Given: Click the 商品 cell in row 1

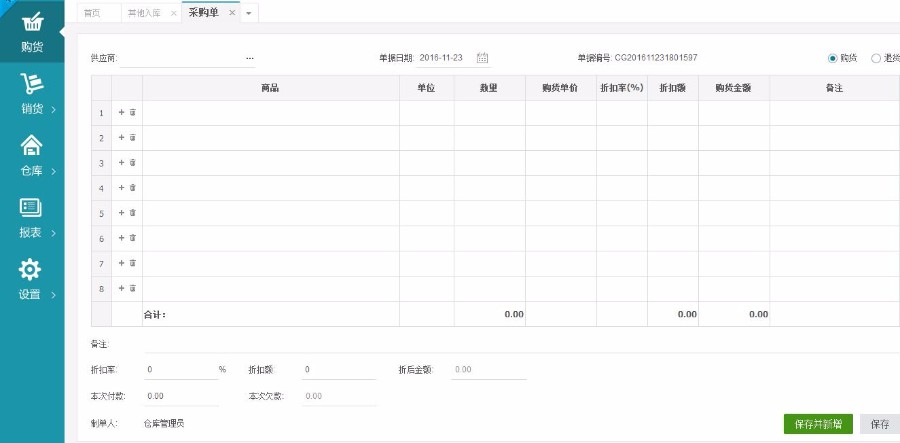Looking at the screenshot, I should (271, 113).
